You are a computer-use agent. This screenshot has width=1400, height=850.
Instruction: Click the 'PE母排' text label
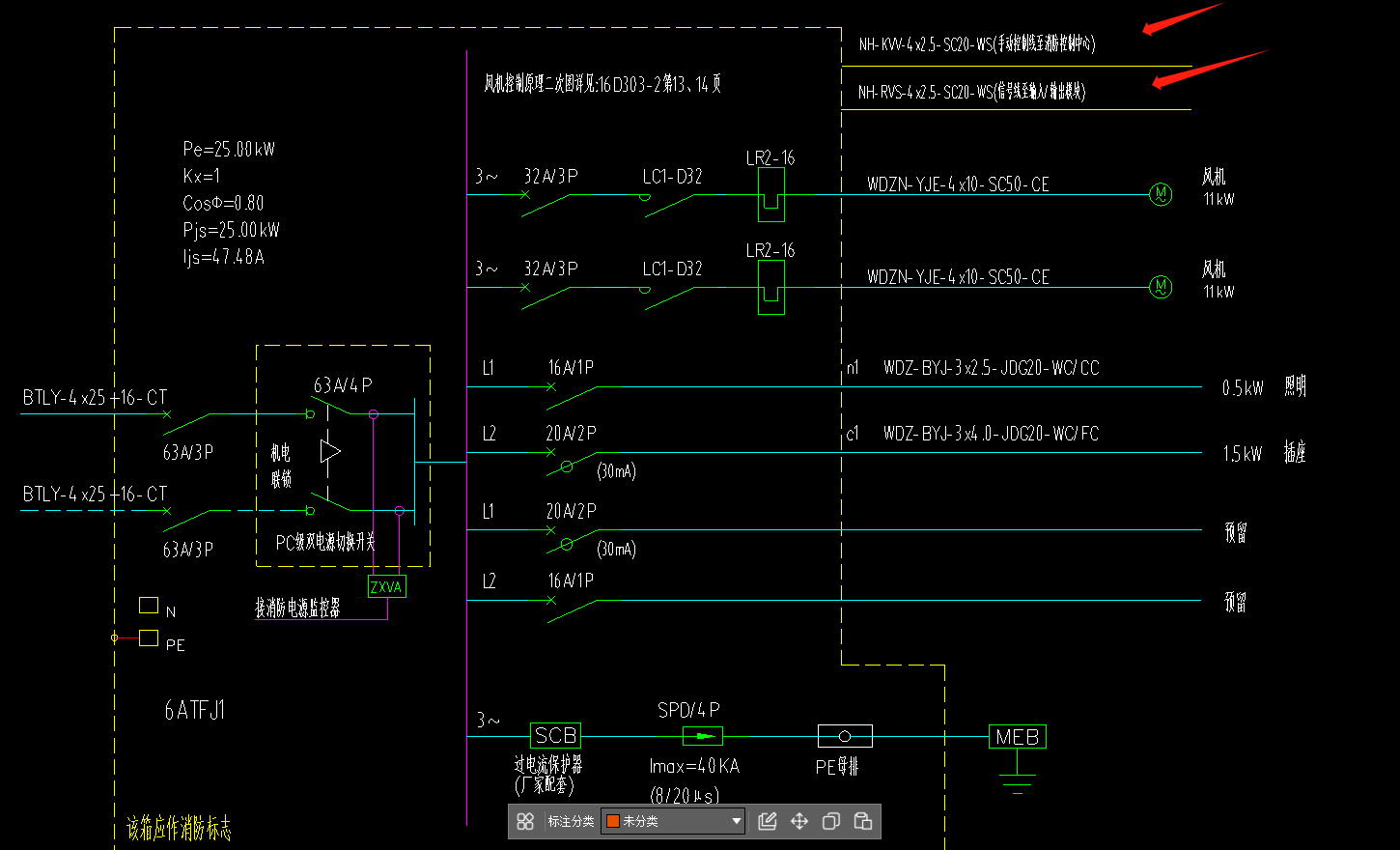coord(837,767)
